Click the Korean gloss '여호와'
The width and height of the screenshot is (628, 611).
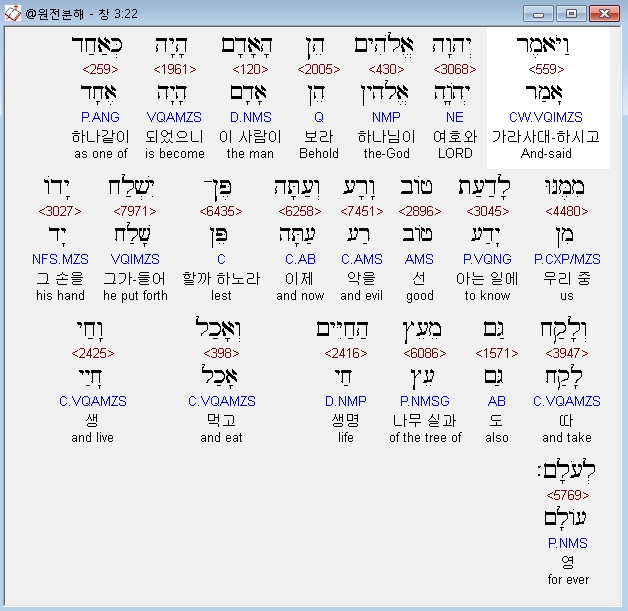(x=455, y=137)
